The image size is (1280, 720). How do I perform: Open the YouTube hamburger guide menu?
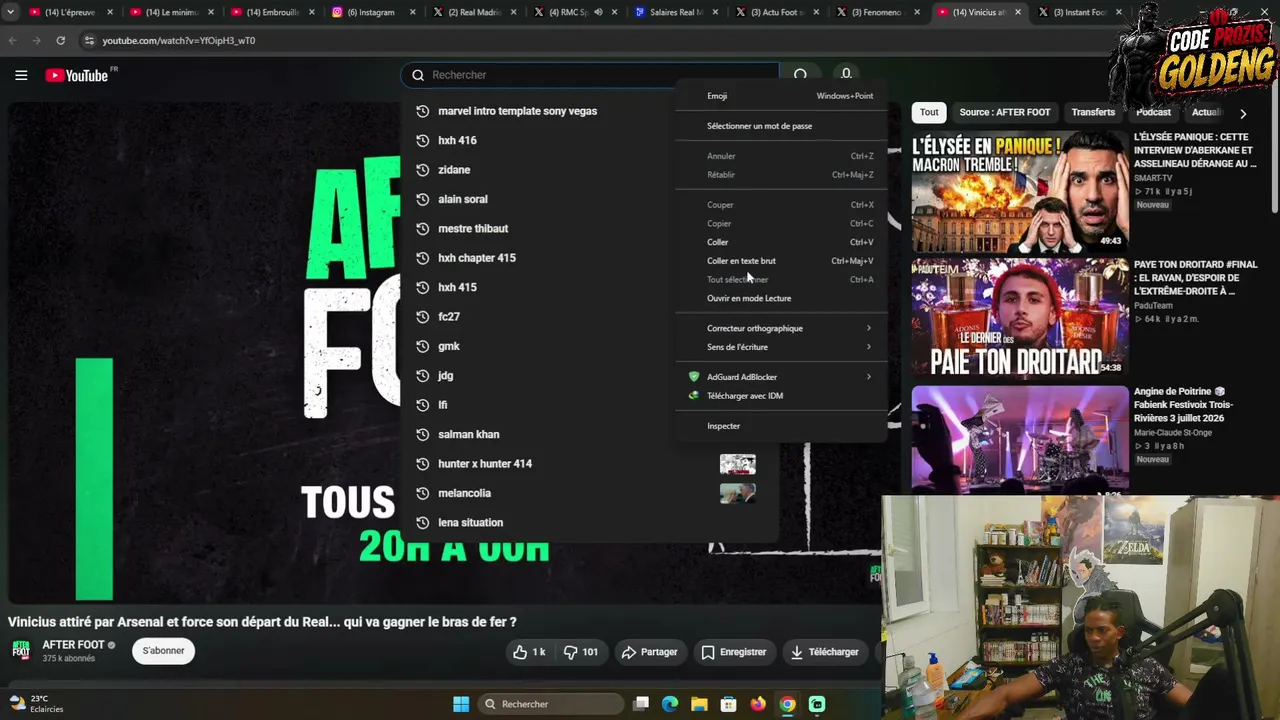coord(21,75)
